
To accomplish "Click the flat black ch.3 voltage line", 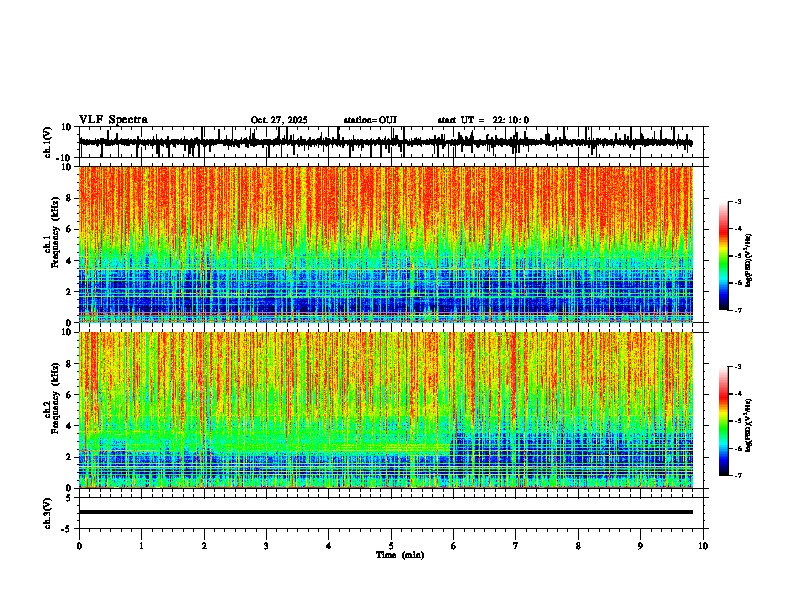I will click(385, 512).
